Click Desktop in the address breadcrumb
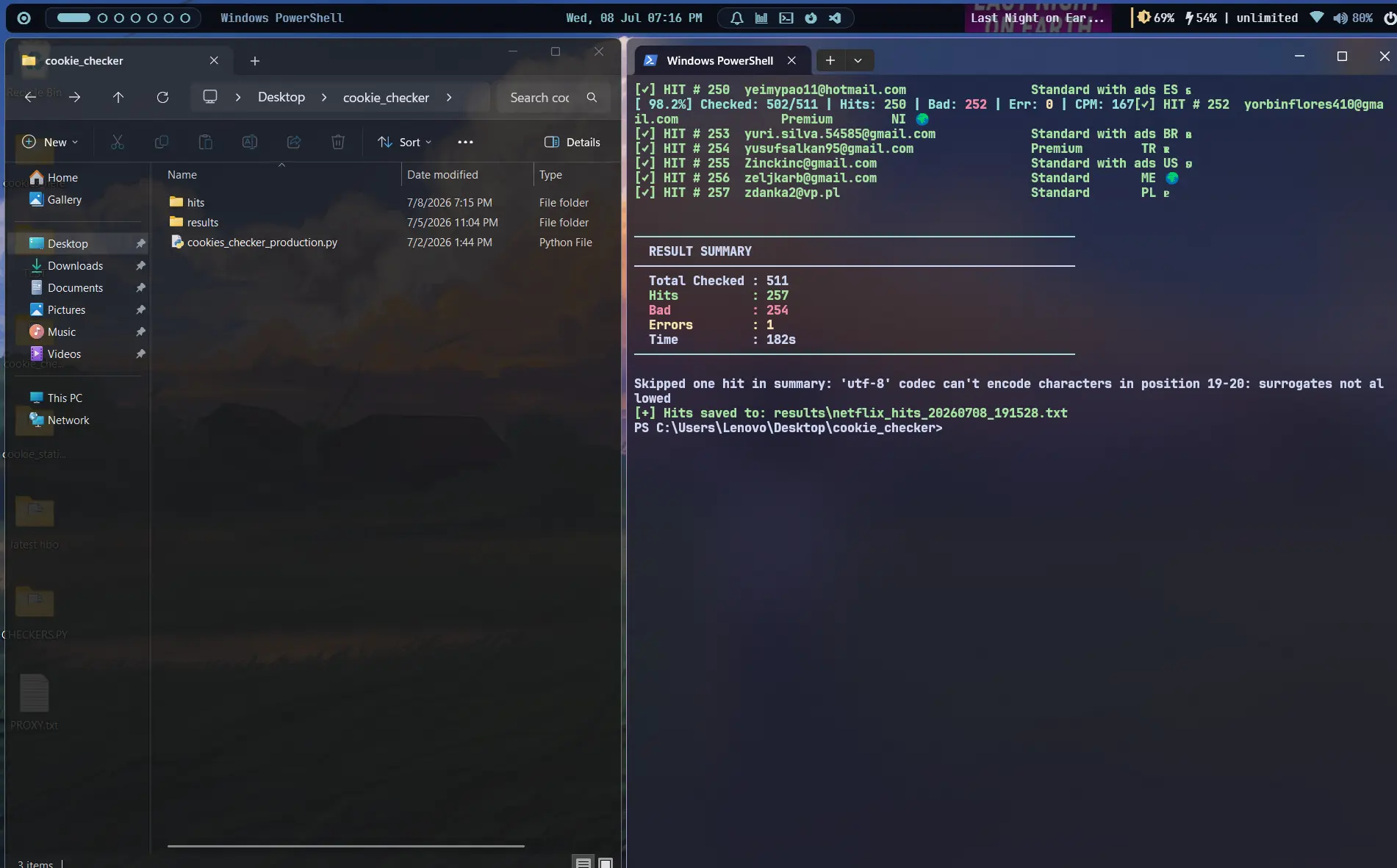The image size is (1397, 868). click(x=281, y=97)
